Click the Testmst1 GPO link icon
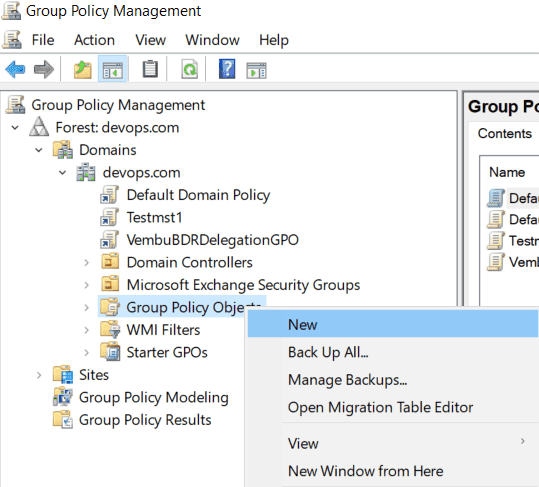Image resolution: width=539 pixels, height=487 pixels. pyautogui.click(x=109, y=217)
